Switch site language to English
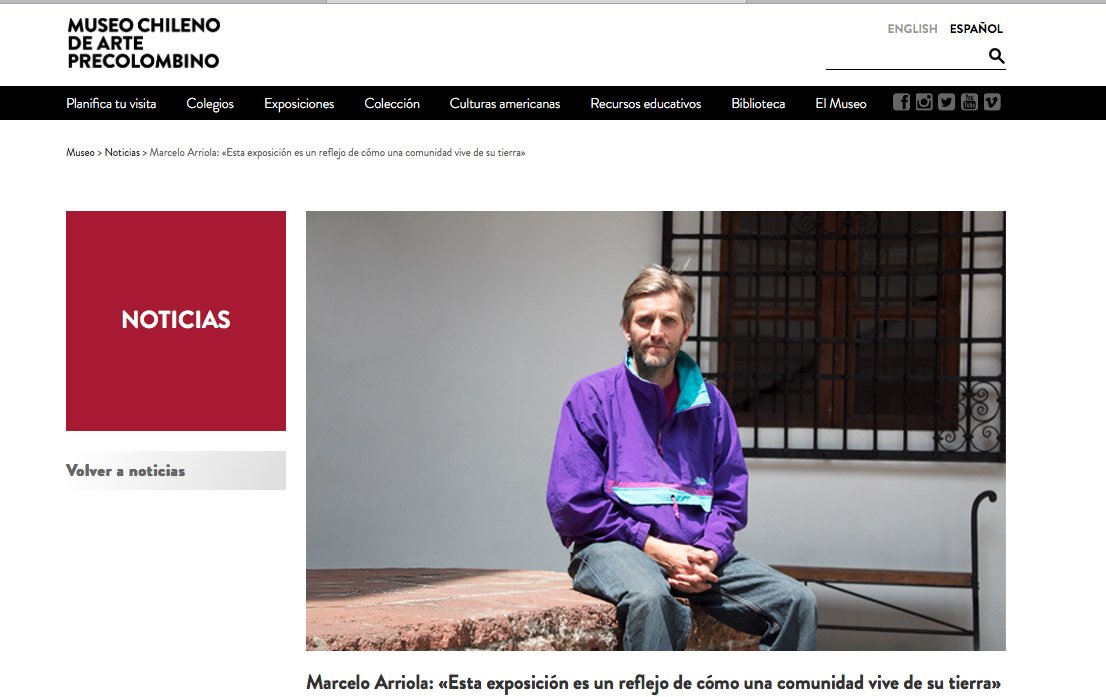The image size is (1106, 697). tap(912, 29)
